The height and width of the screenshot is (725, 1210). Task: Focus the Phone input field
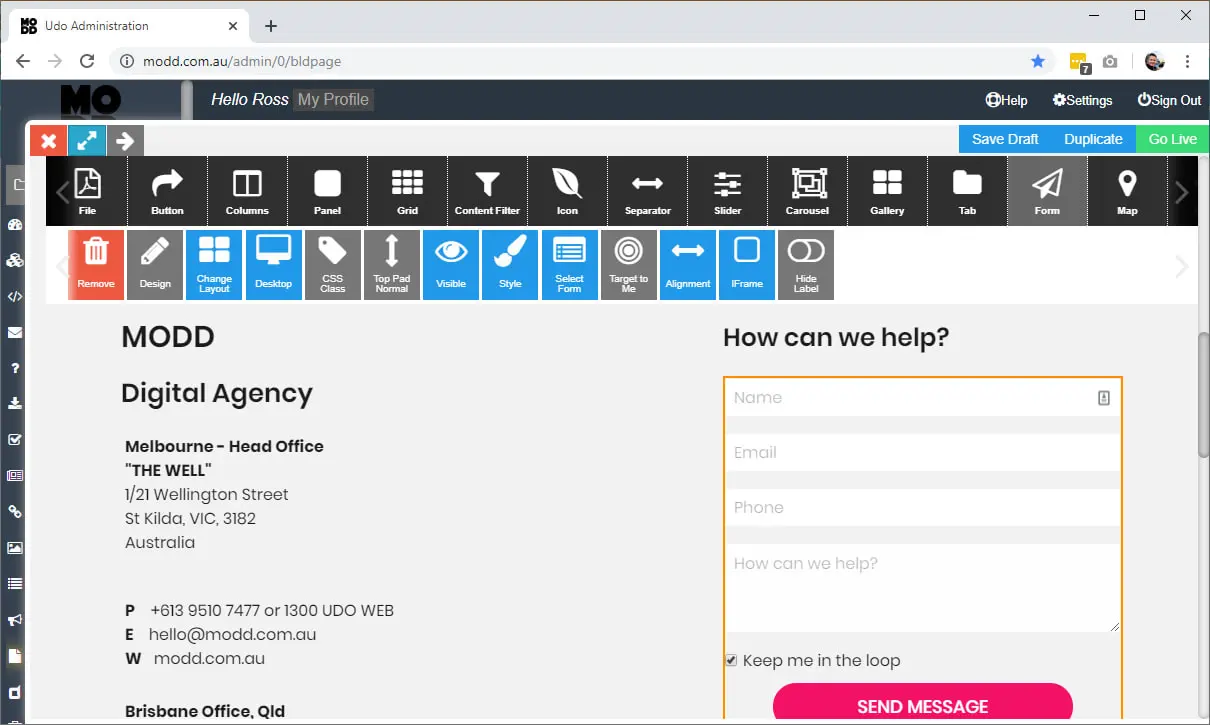pos(922,507)
